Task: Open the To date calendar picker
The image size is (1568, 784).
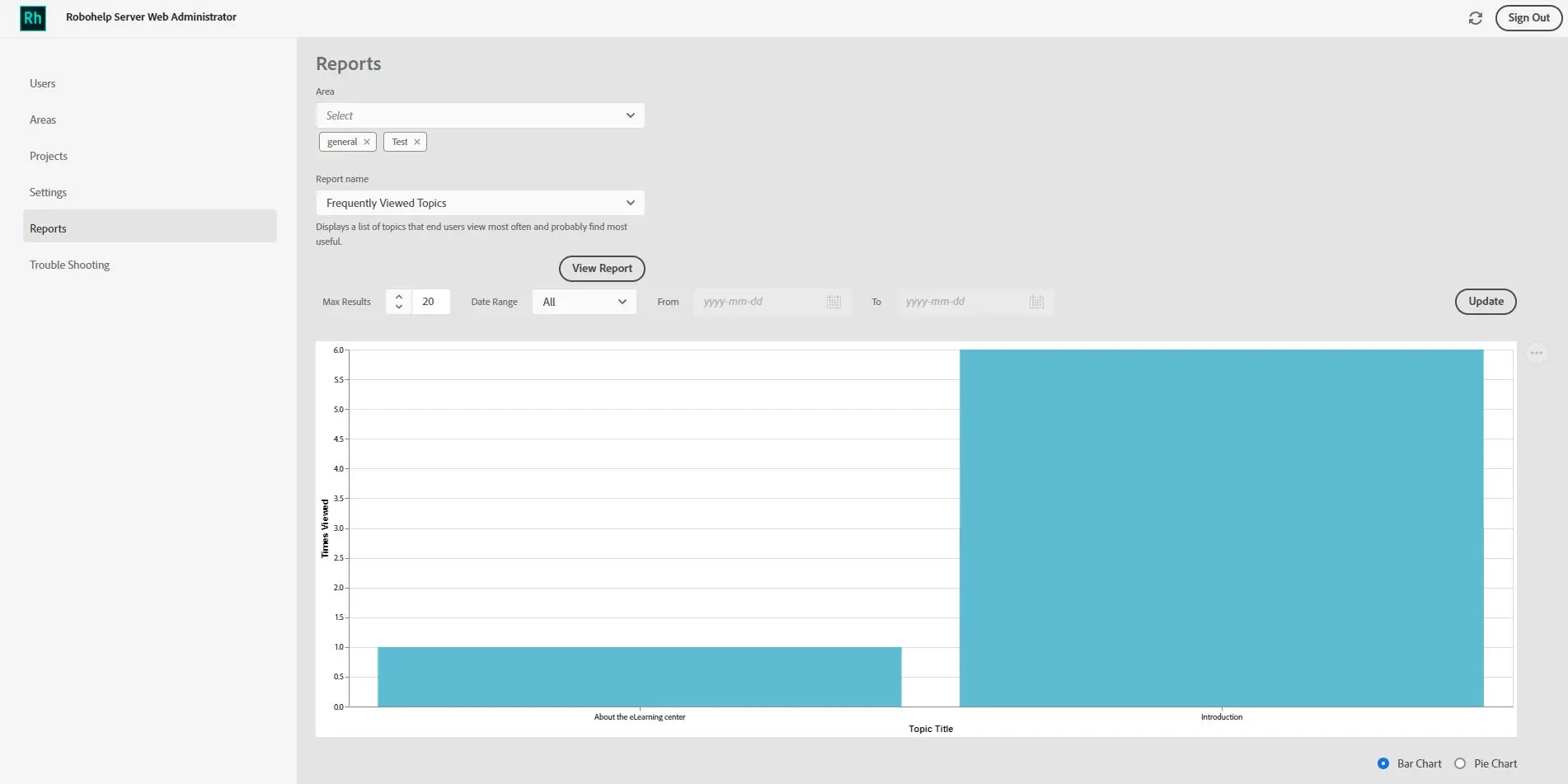Action: pyautogui.click(x=1036, y=302)
